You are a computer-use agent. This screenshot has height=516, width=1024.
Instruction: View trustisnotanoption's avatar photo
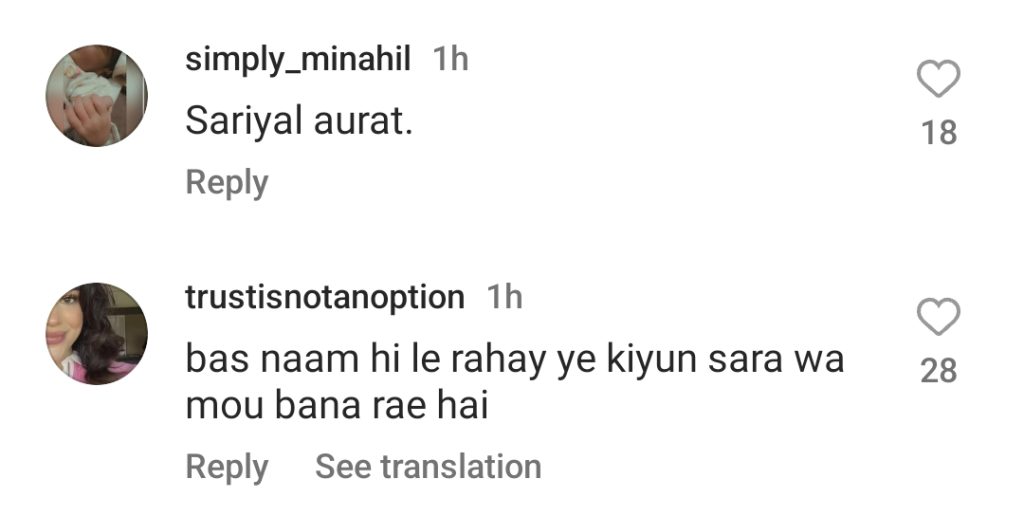tap(96, 333)
